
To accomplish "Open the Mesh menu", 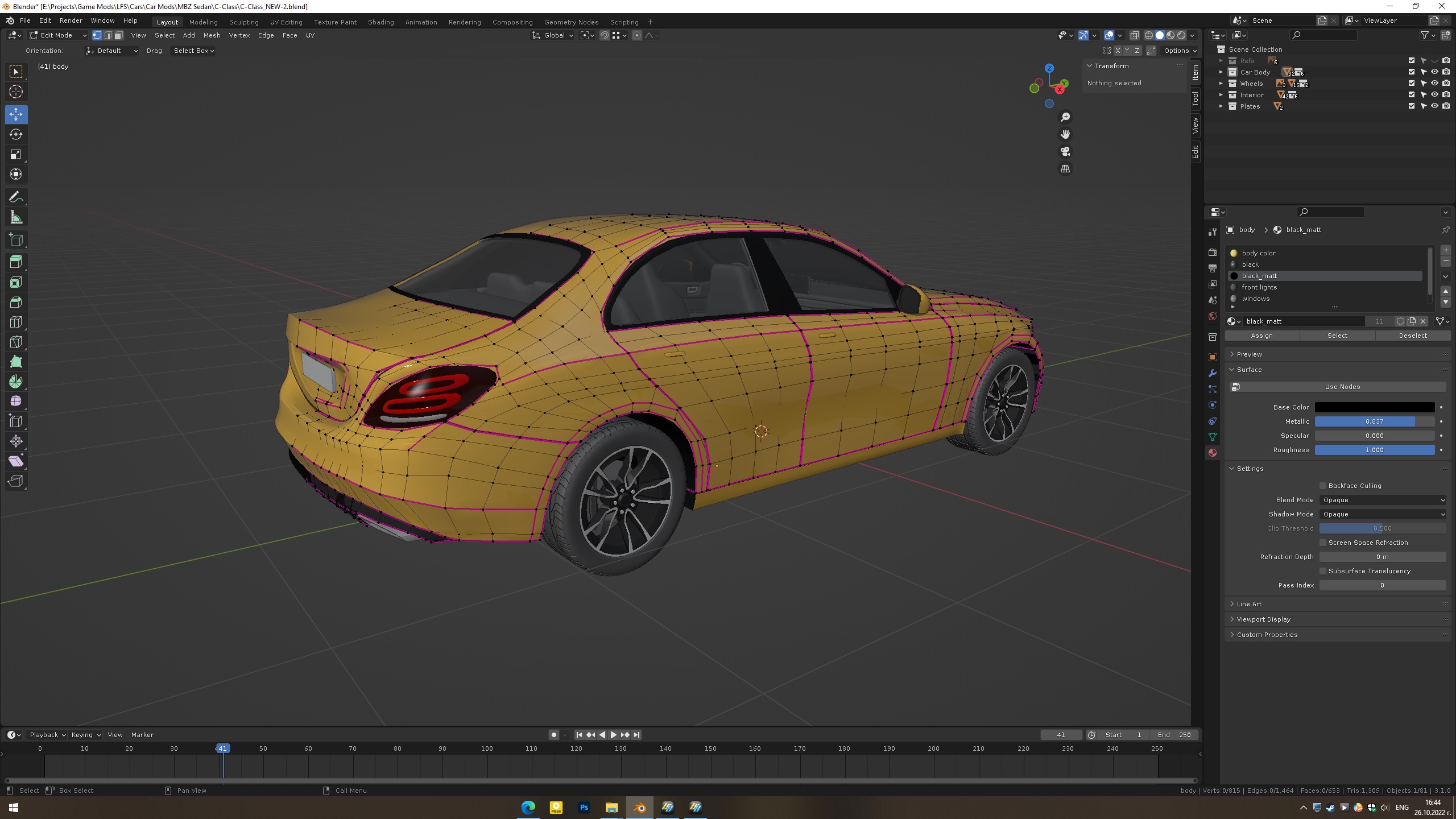I will click(x=212, y=35).
